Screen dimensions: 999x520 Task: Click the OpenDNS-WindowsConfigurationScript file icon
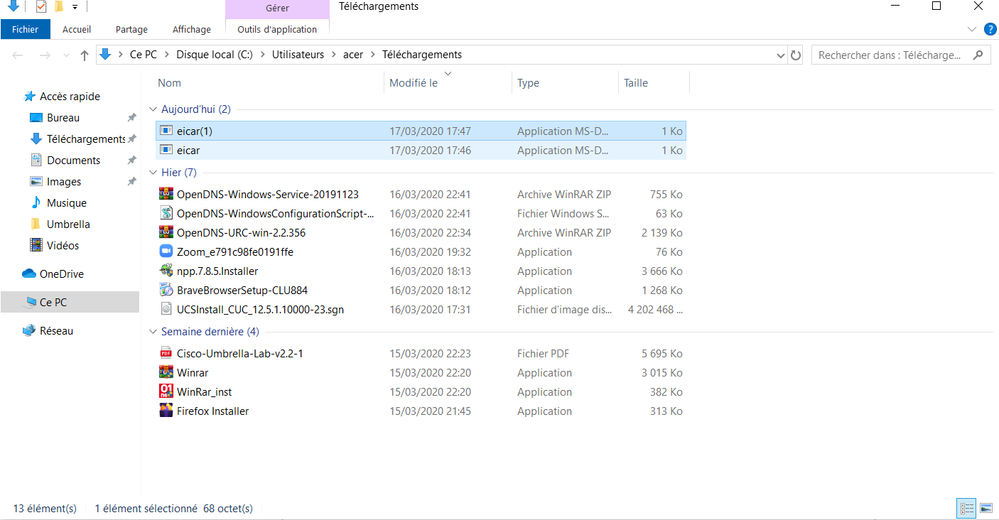(x=166, y=213)
